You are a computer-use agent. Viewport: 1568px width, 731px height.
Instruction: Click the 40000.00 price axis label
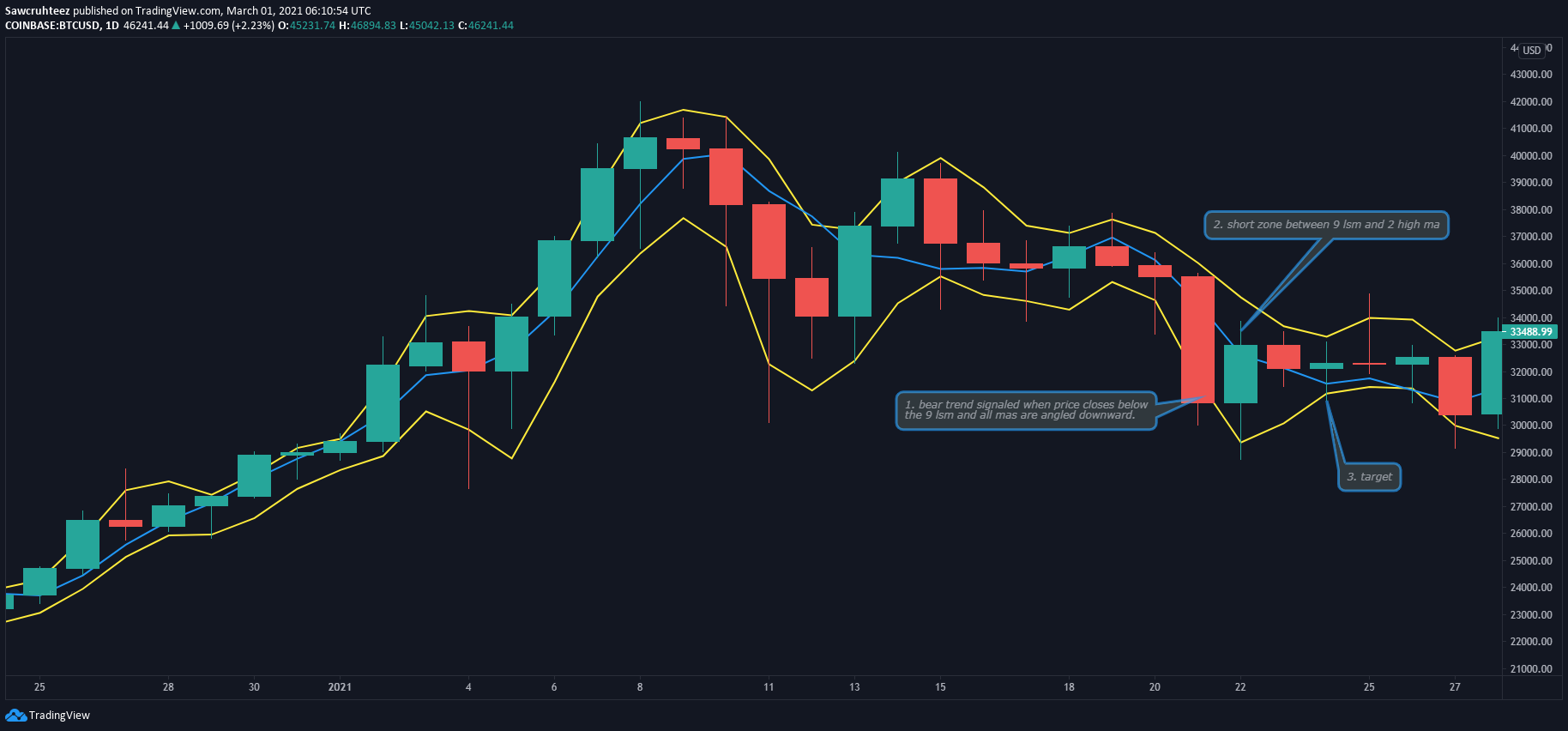(1531, 156)
